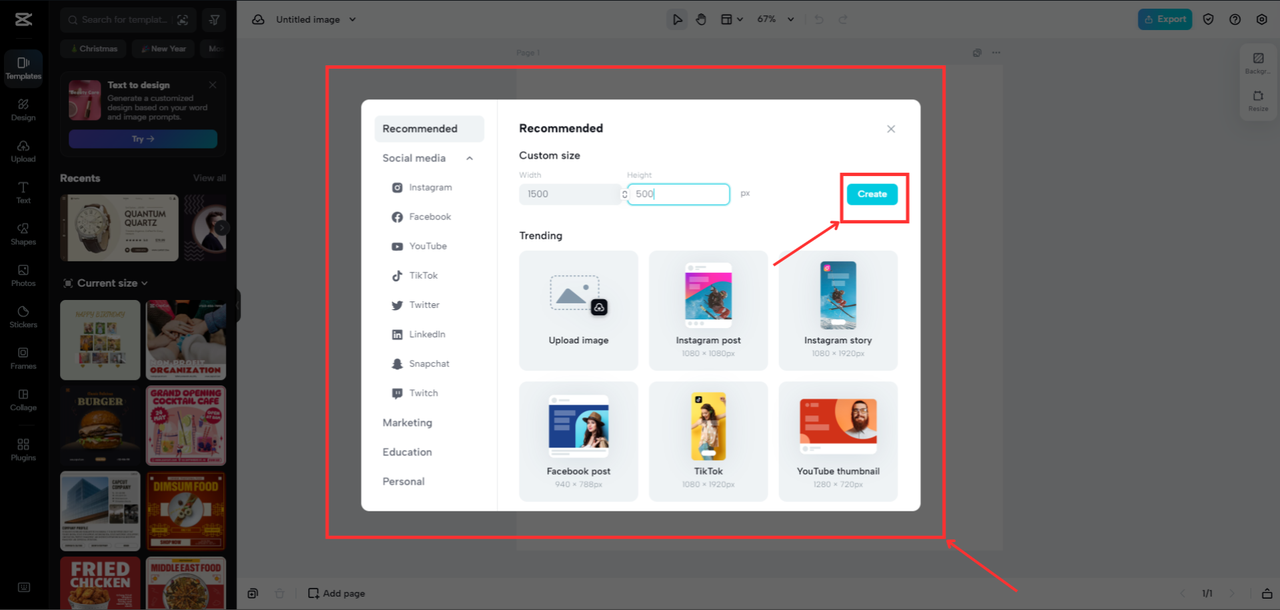Click the duplicate page icon at bottom
The image size is (1280, 610).
pyautogui.click(x=253, y=593)
